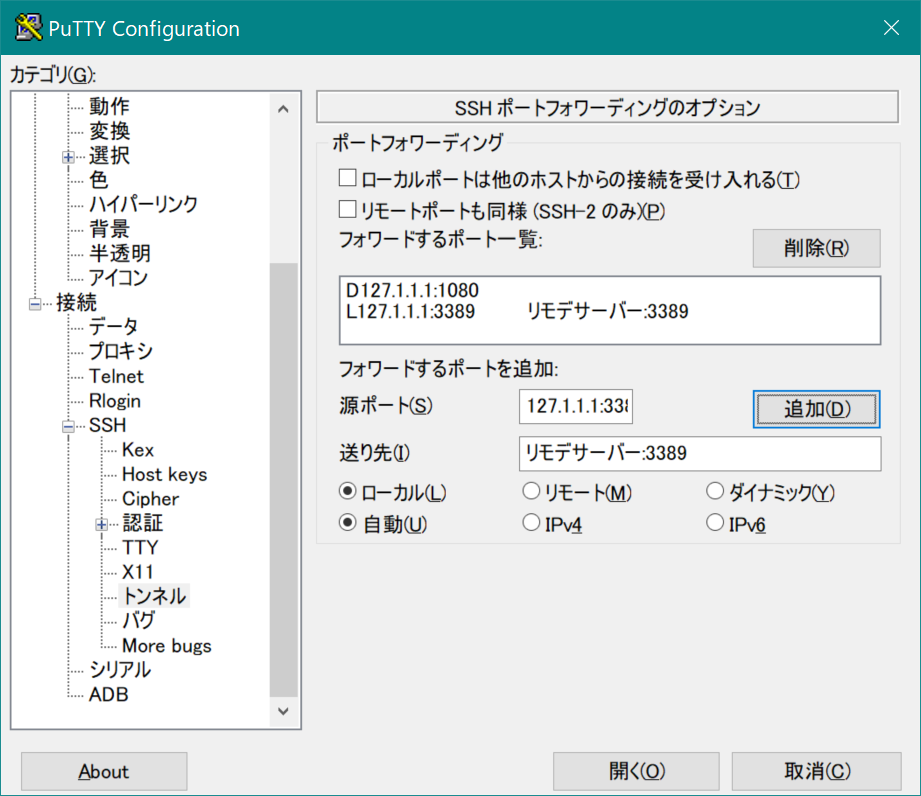Open Telnet category

116,376
